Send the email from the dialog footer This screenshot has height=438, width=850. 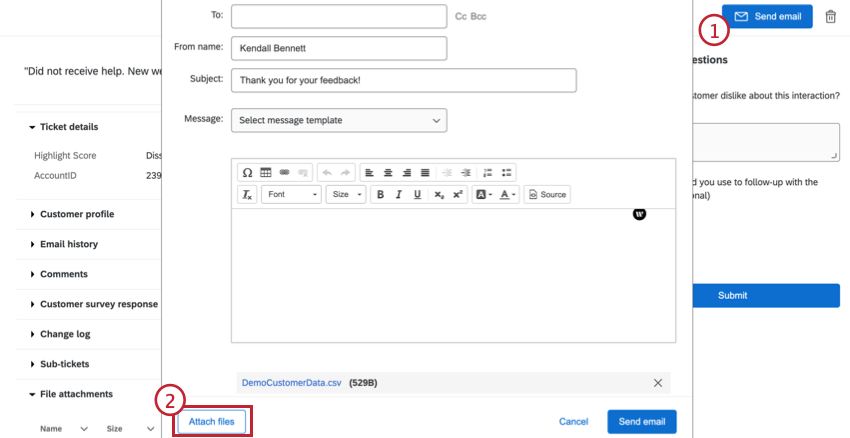coord(642,422)
